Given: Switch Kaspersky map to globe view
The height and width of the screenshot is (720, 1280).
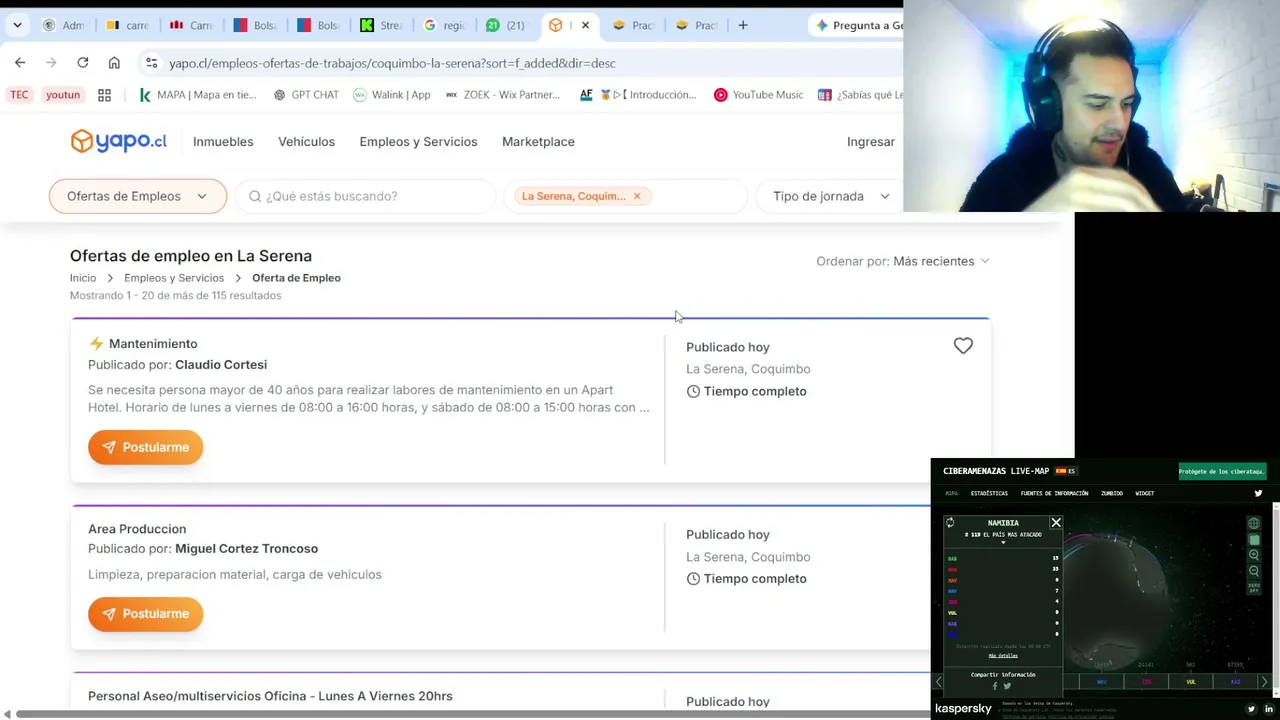Looking at the screenshot, I should 1254,523.
